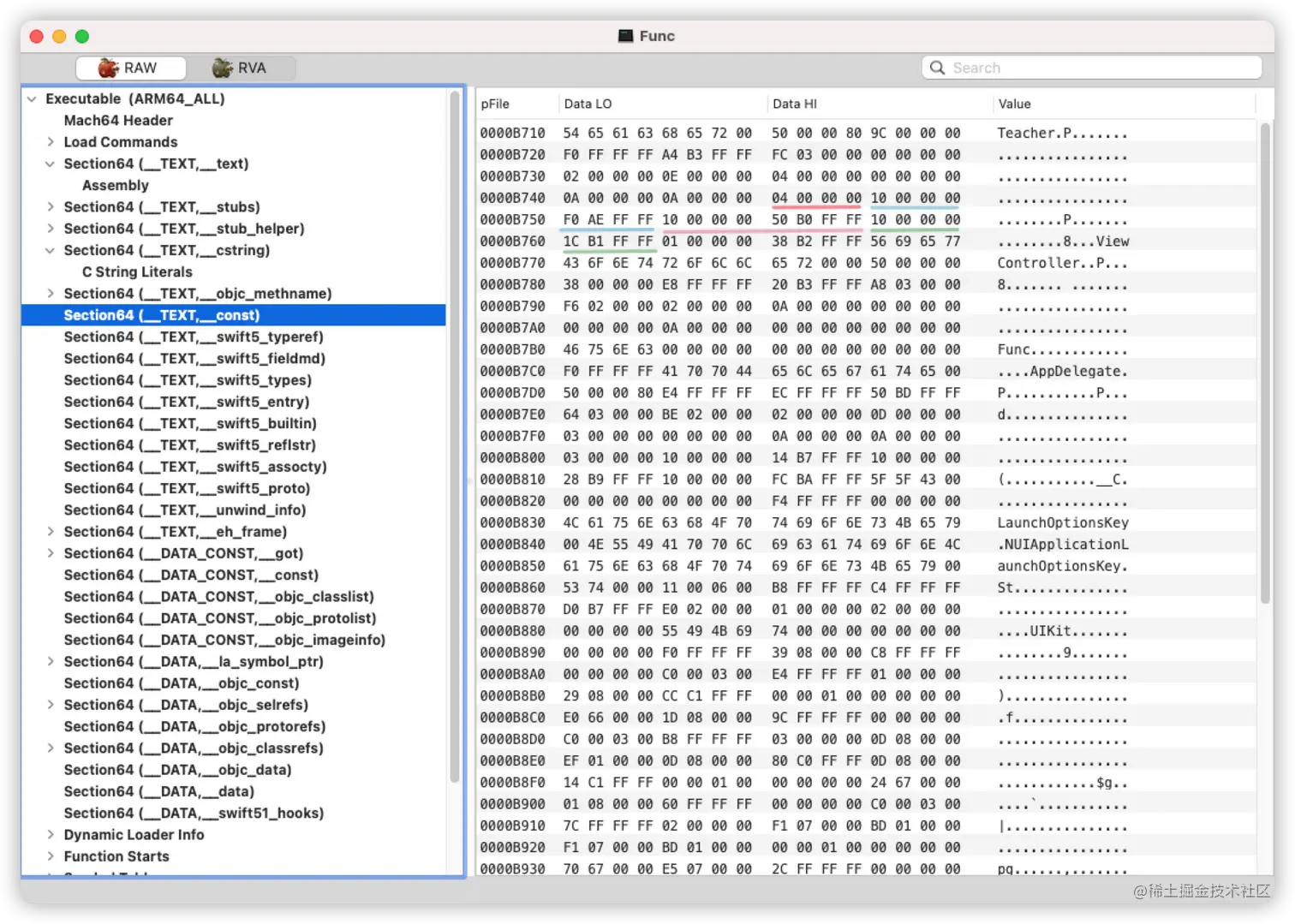Select Section64 (__TEXT,__swift5_assocty)

point(195,467)
